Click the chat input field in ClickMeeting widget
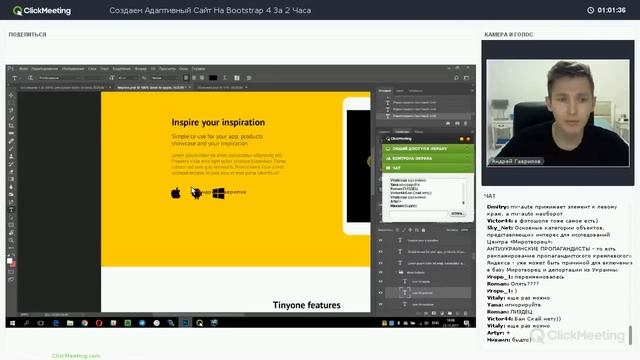Screen dimensions: 640x360 [418, 213]
